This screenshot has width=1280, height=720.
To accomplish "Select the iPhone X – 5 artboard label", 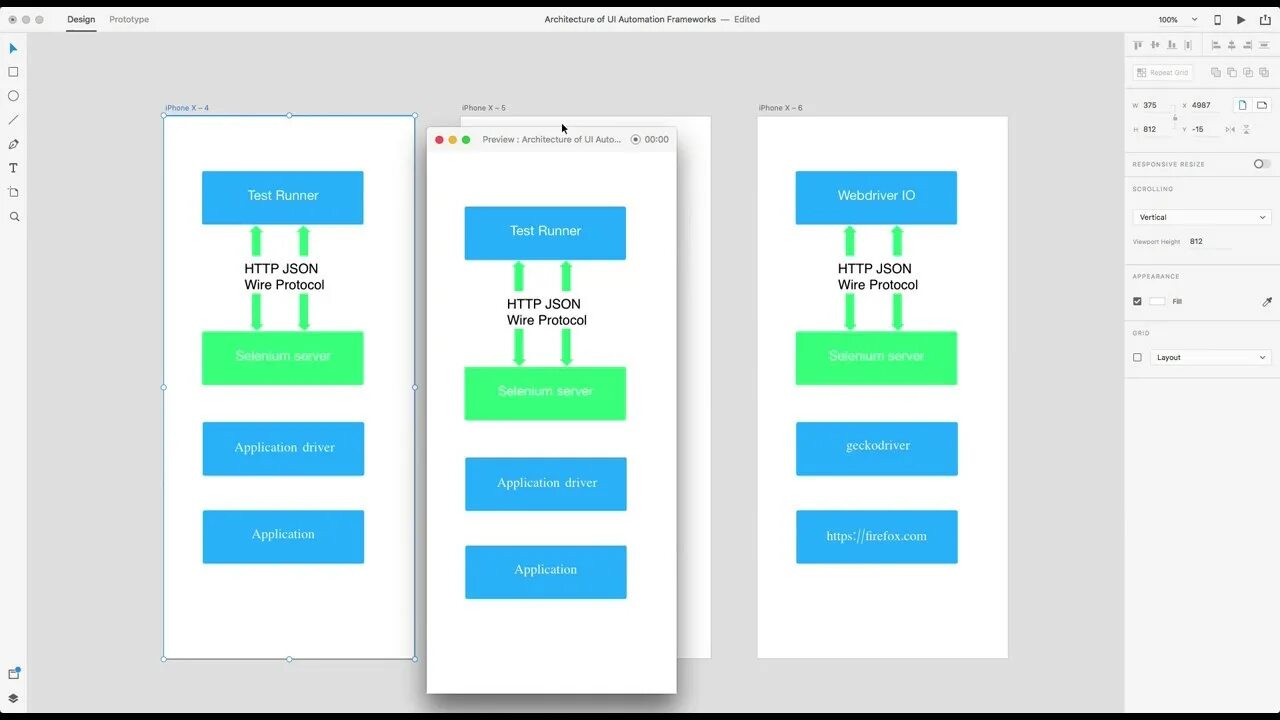I will coord(484,108).
